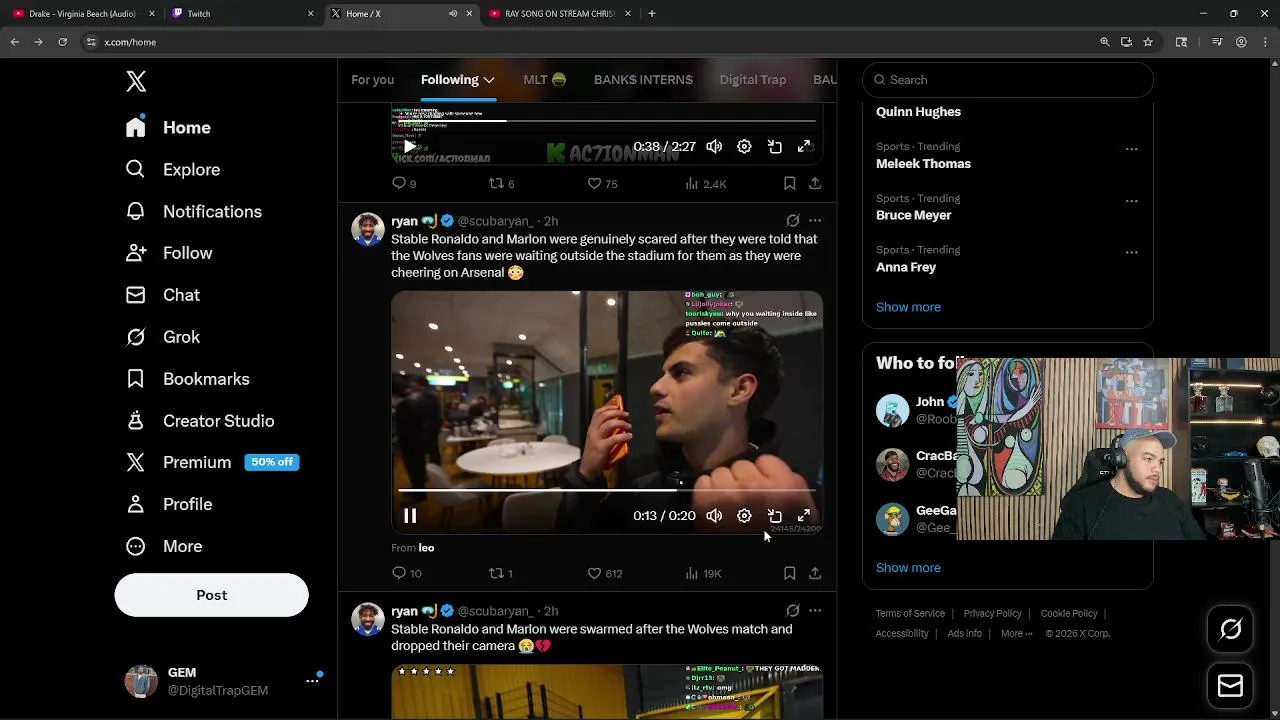Open Grok in the sidebar
1280x720 pixels.
162,338
